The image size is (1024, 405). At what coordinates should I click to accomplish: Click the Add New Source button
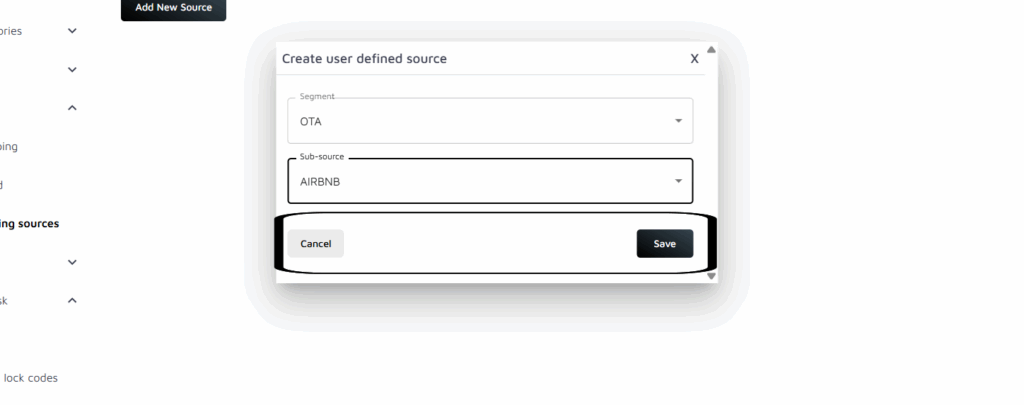click(173, 8)
